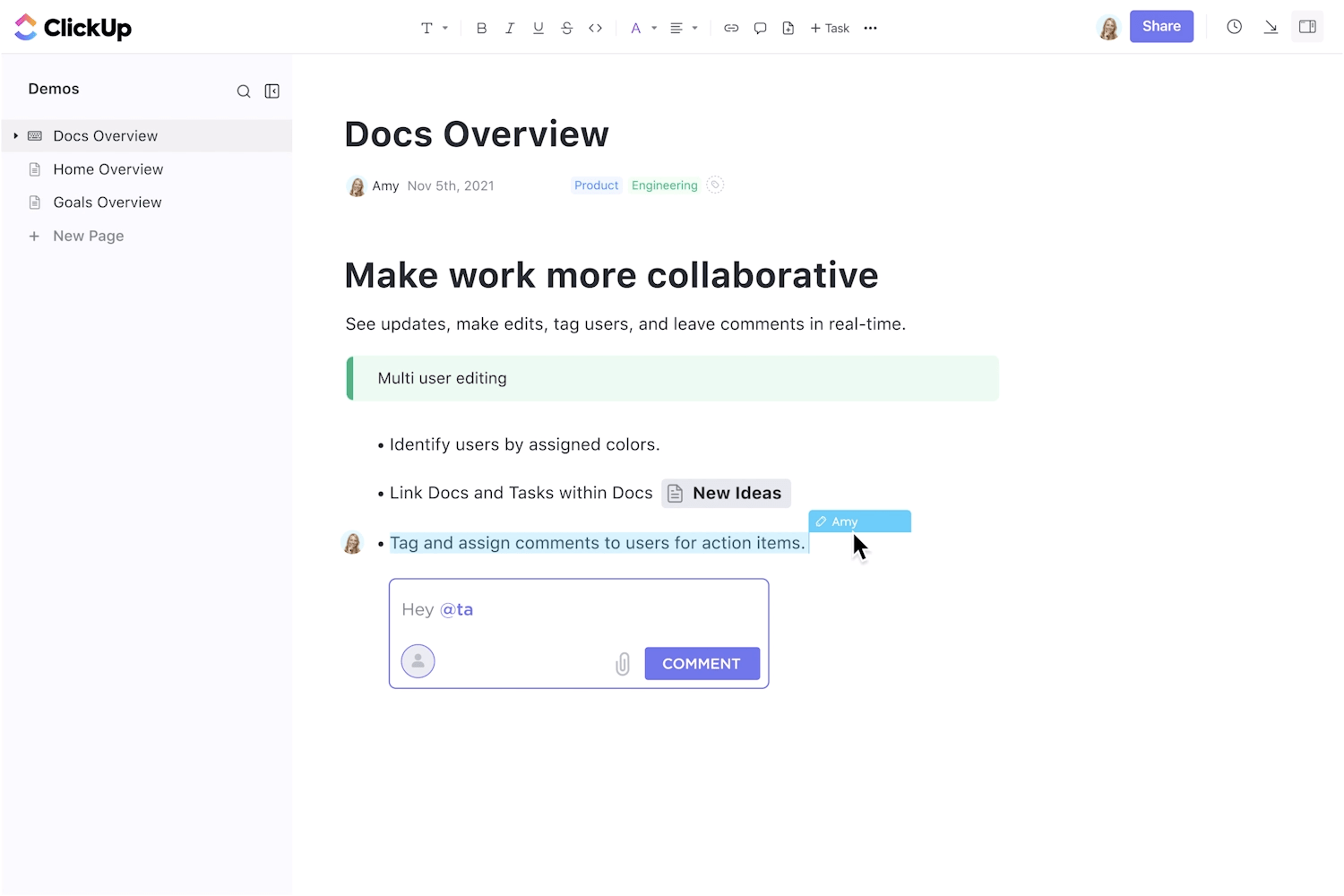Screen dimensions: 1344x896
Task: Create a task with + Task
Action: click(x=830, y=28)
